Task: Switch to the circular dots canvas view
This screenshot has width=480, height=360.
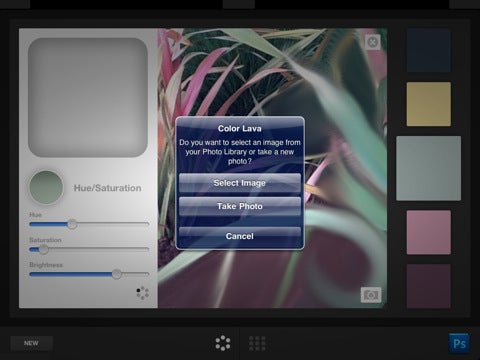Action: 223,343
